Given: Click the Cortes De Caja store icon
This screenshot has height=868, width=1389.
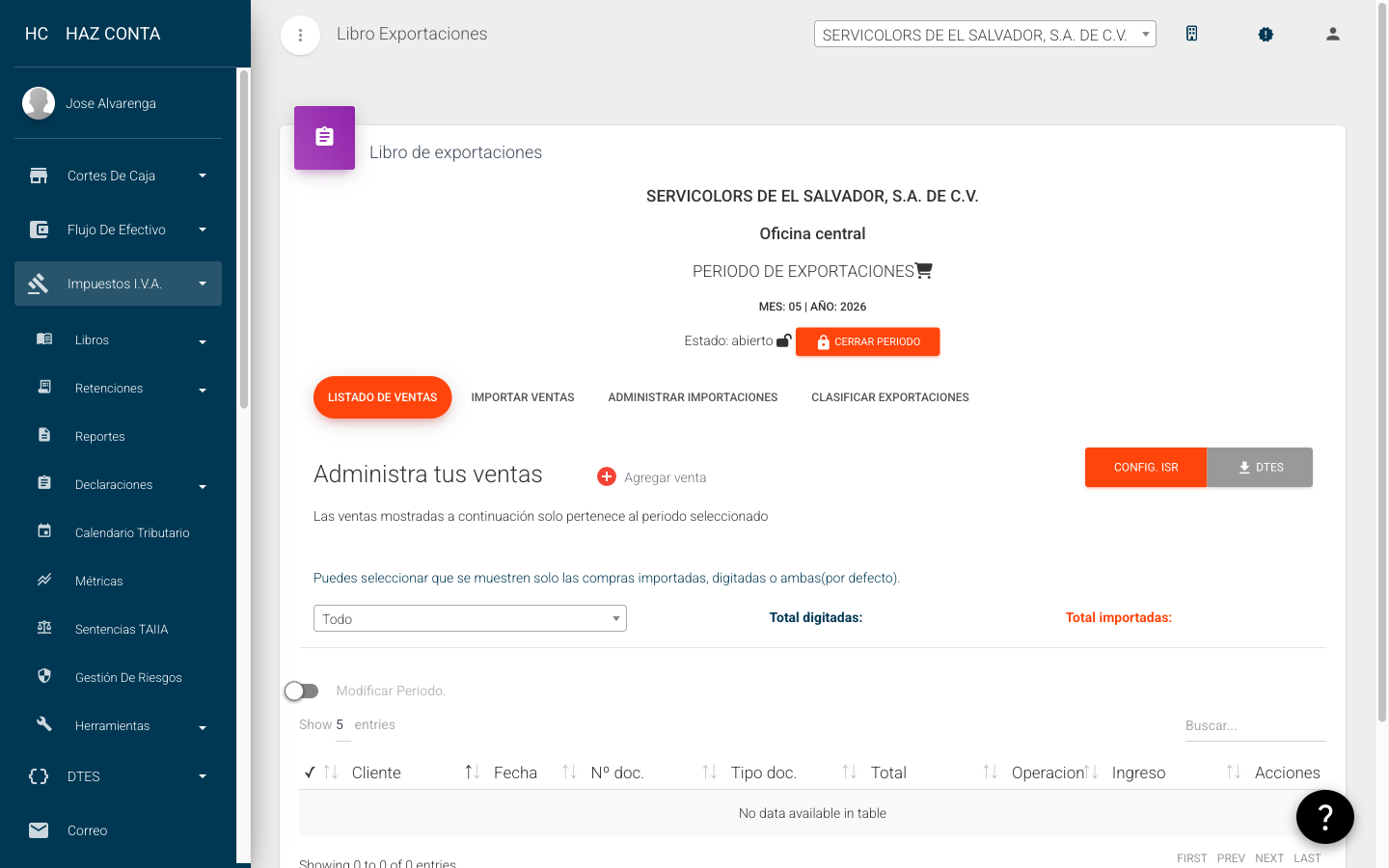Looking at the screenshot, I should click(x=39, y=176).
